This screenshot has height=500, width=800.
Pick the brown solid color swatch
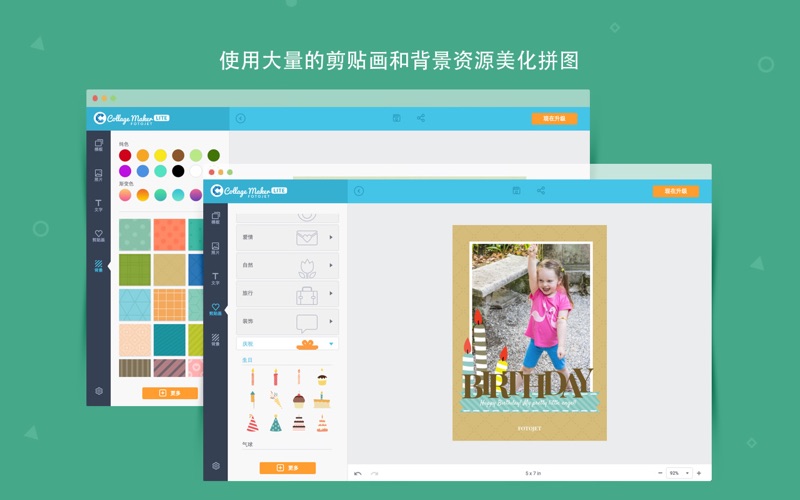[x=178, y=155]
